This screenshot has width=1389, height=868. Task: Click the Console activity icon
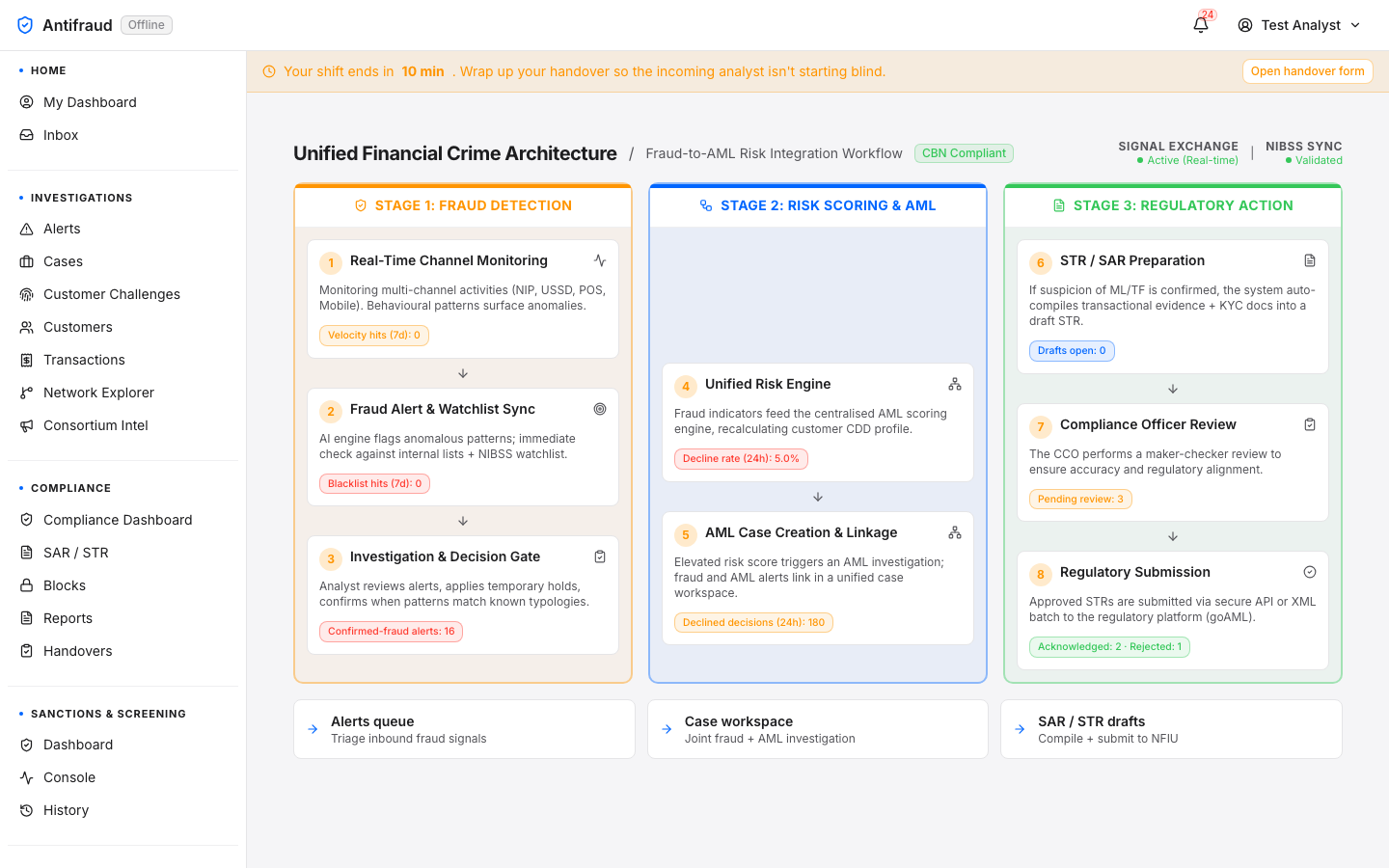pos(27,777)
